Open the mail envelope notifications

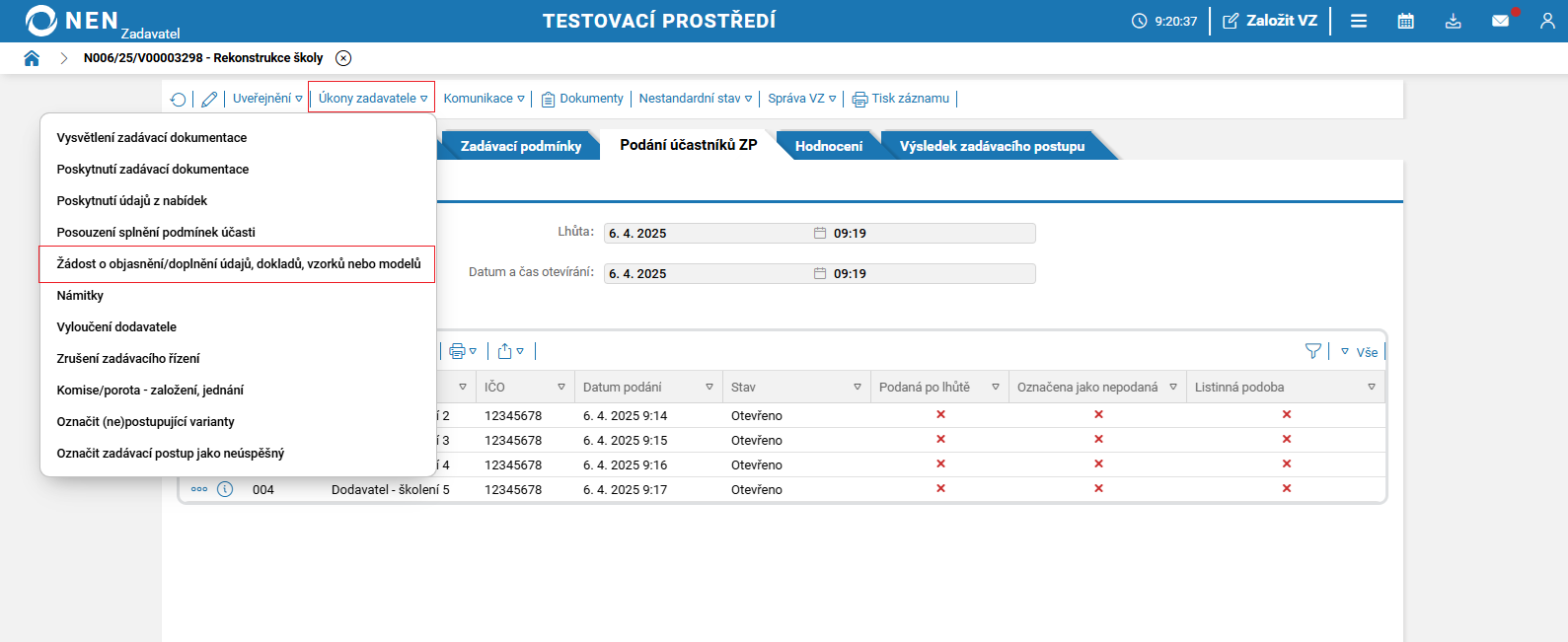point(1500,21)
